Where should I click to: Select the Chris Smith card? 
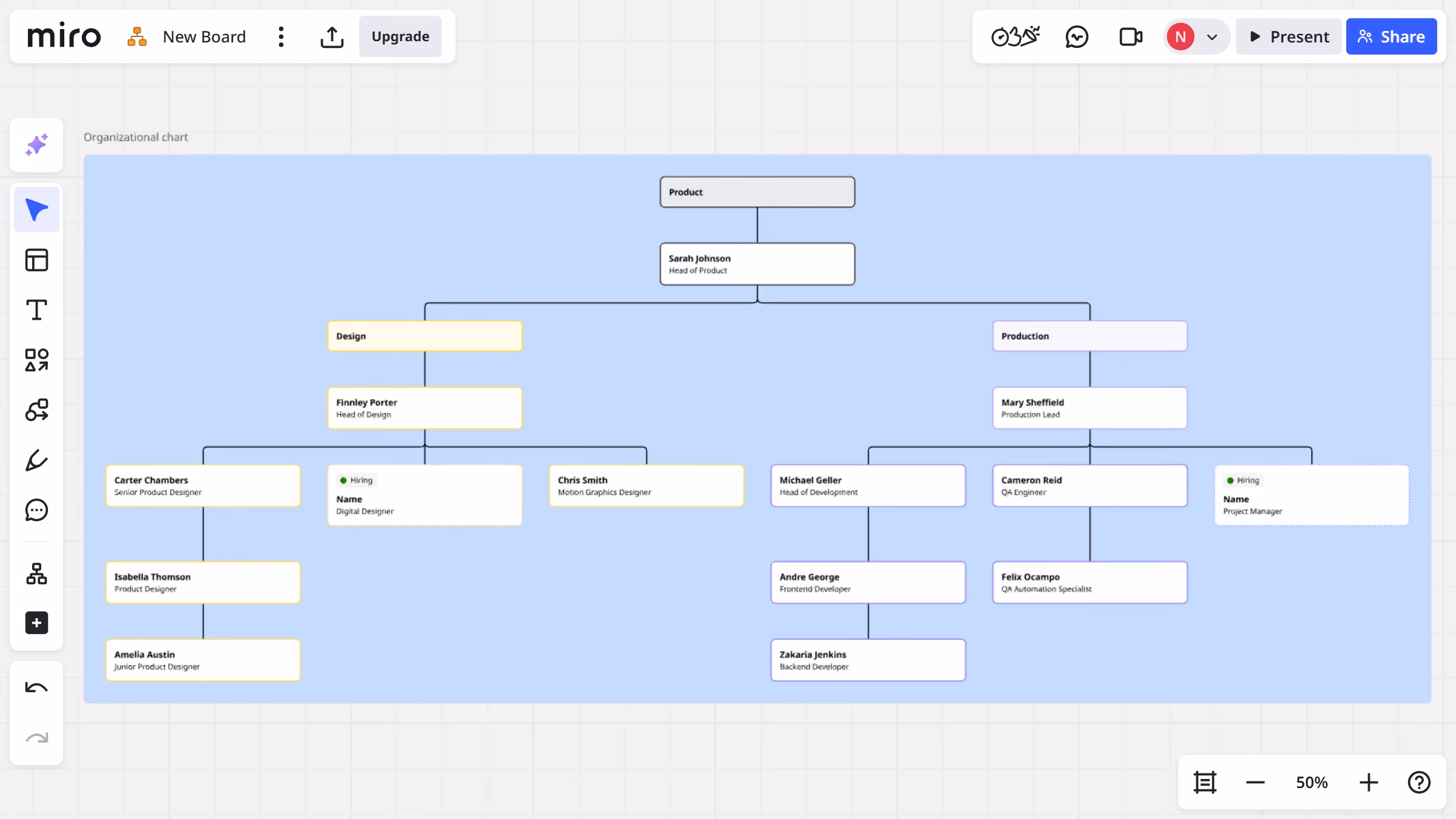pyautogui.click(x=646, y=486)
